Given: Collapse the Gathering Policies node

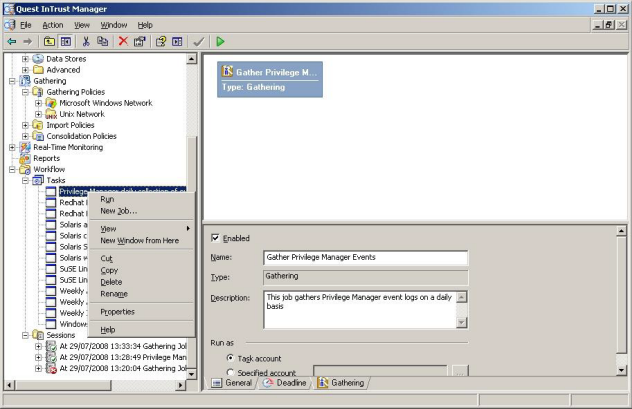Looking at the screenshot, I should [x=25, y=92].
